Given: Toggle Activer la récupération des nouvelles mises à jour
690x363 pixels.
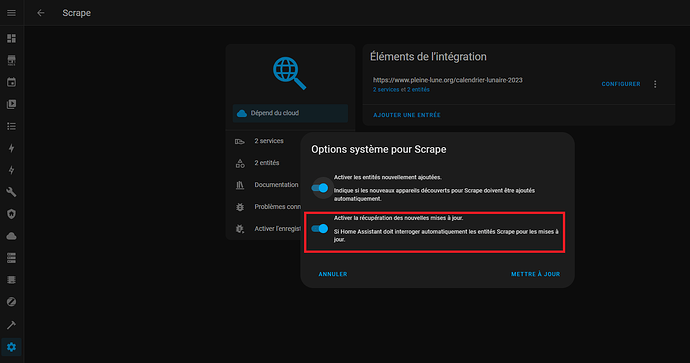Looking at the screenshot, I should tap(320, 228).
